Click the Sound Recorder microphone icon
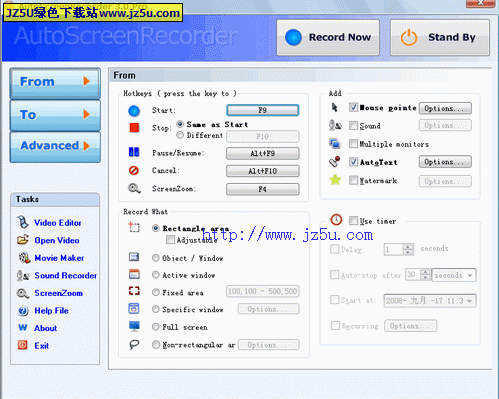The height and width of the screenshot is (399, 499). click(x=23, y=275)
